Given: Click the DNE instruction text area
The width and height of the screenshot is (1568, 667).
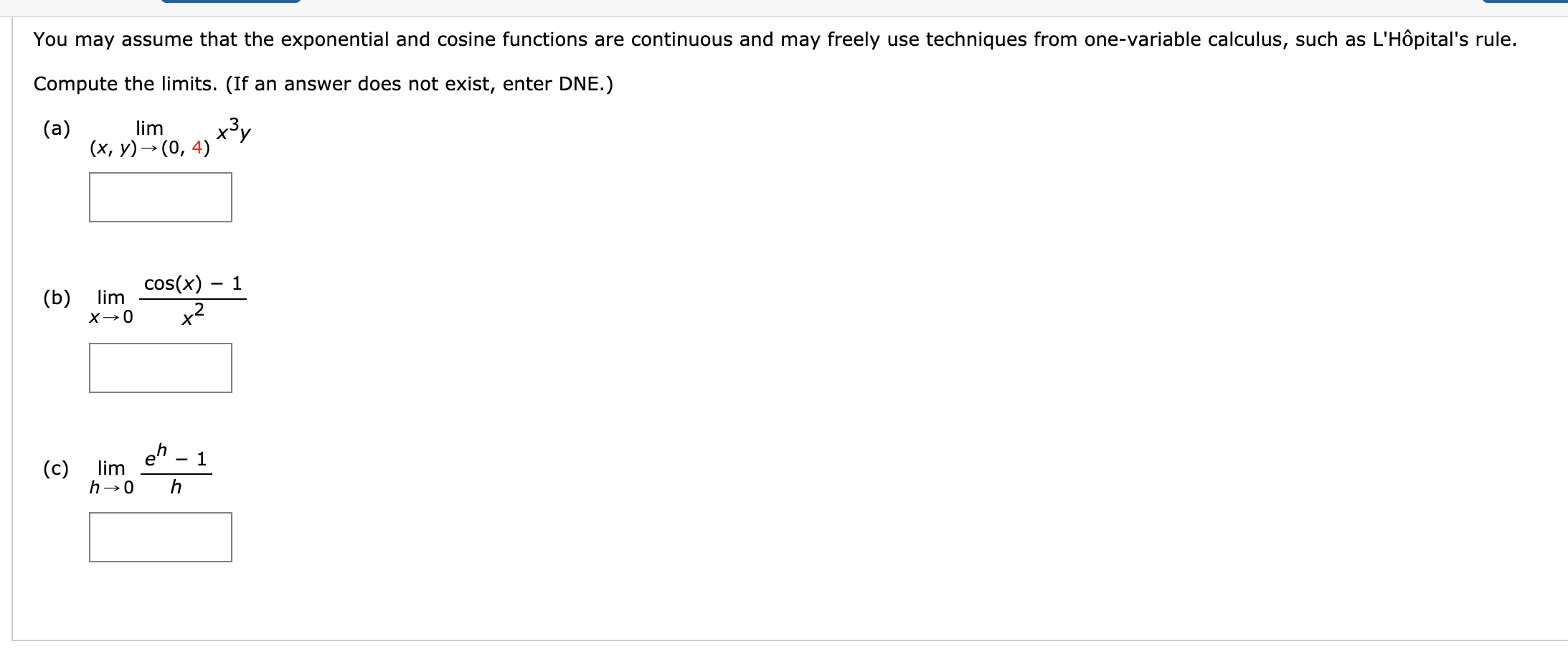Looking at the screenshot, I should click(x=323, y=84).
